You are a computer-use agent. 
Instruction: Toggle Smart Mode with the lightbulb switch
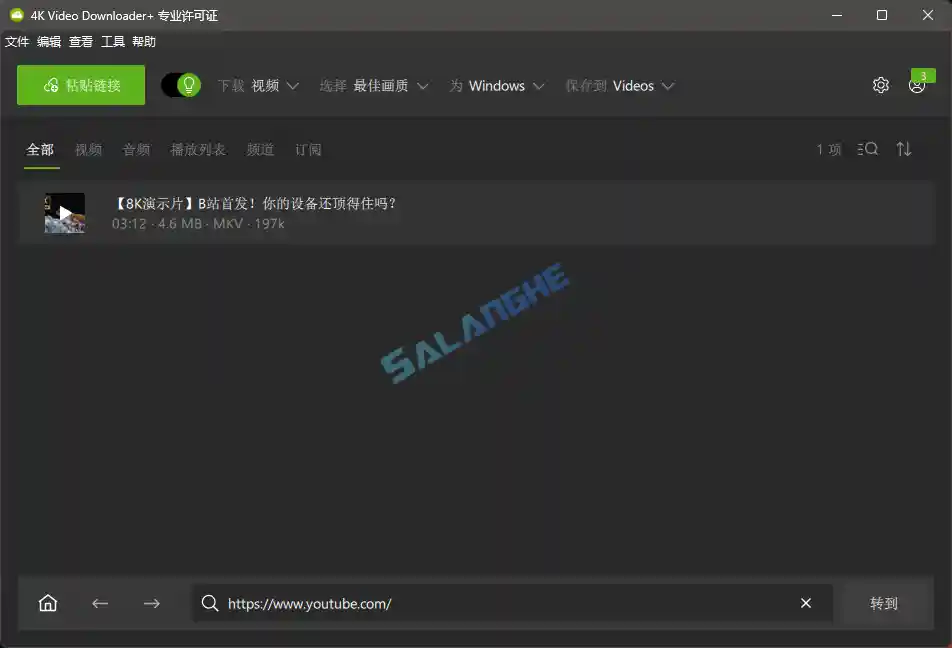pyautogui.click(x=180, y=85)
